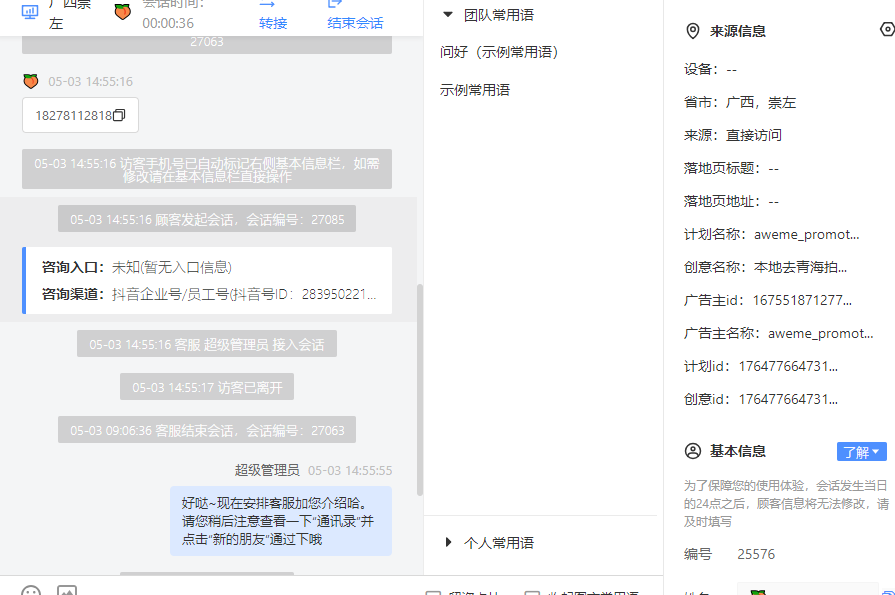Expand the 个人常用语 section
The image size is (895, 595).
[x=448, y=542]
